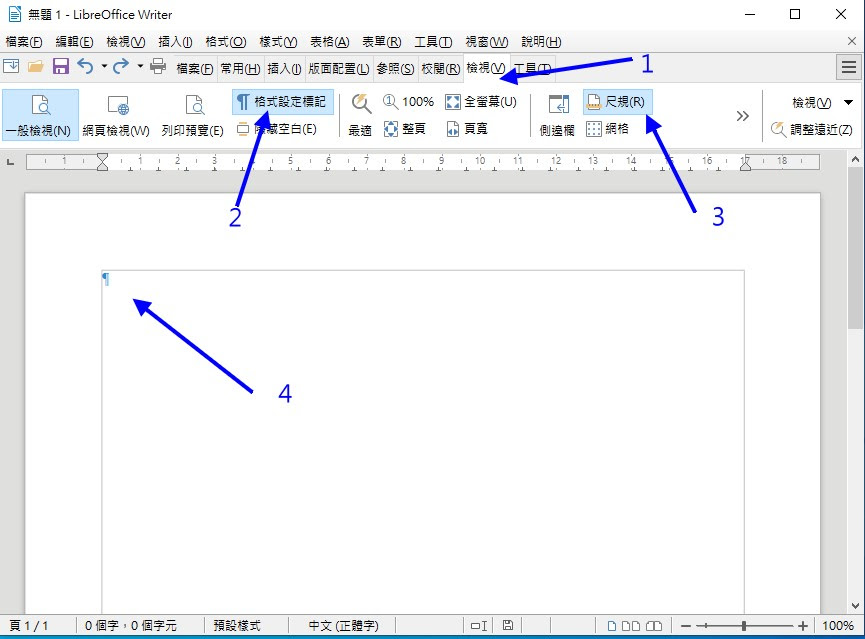This screenshot has width=865, height=639.
Task: Zoom to 整頁 whole page
Action: [404, 129]
